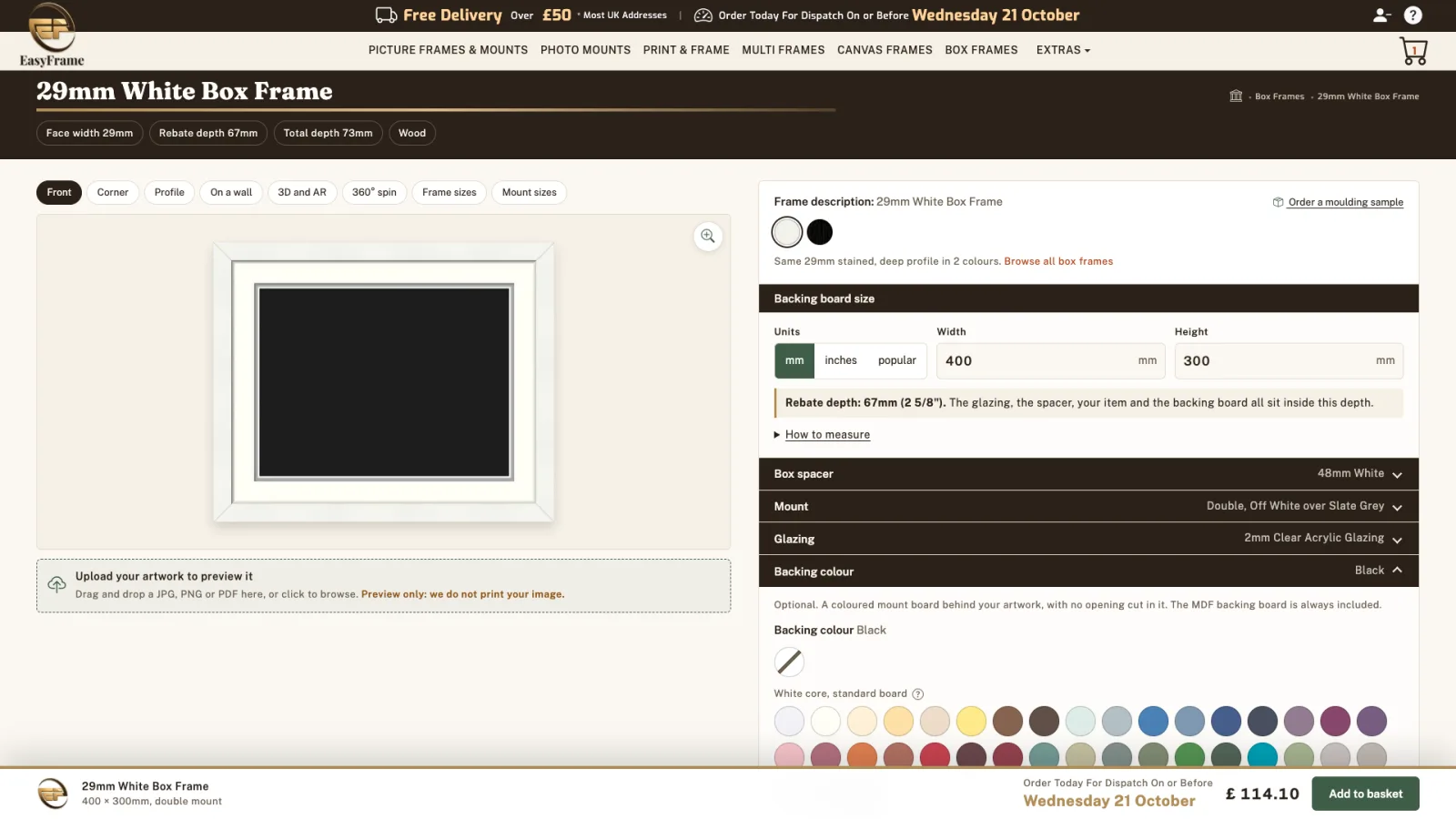This screenshot has height=819, width=1456.
Task: Pick the bright blue backing colour swatch
Action: [x=1153, y=721]
